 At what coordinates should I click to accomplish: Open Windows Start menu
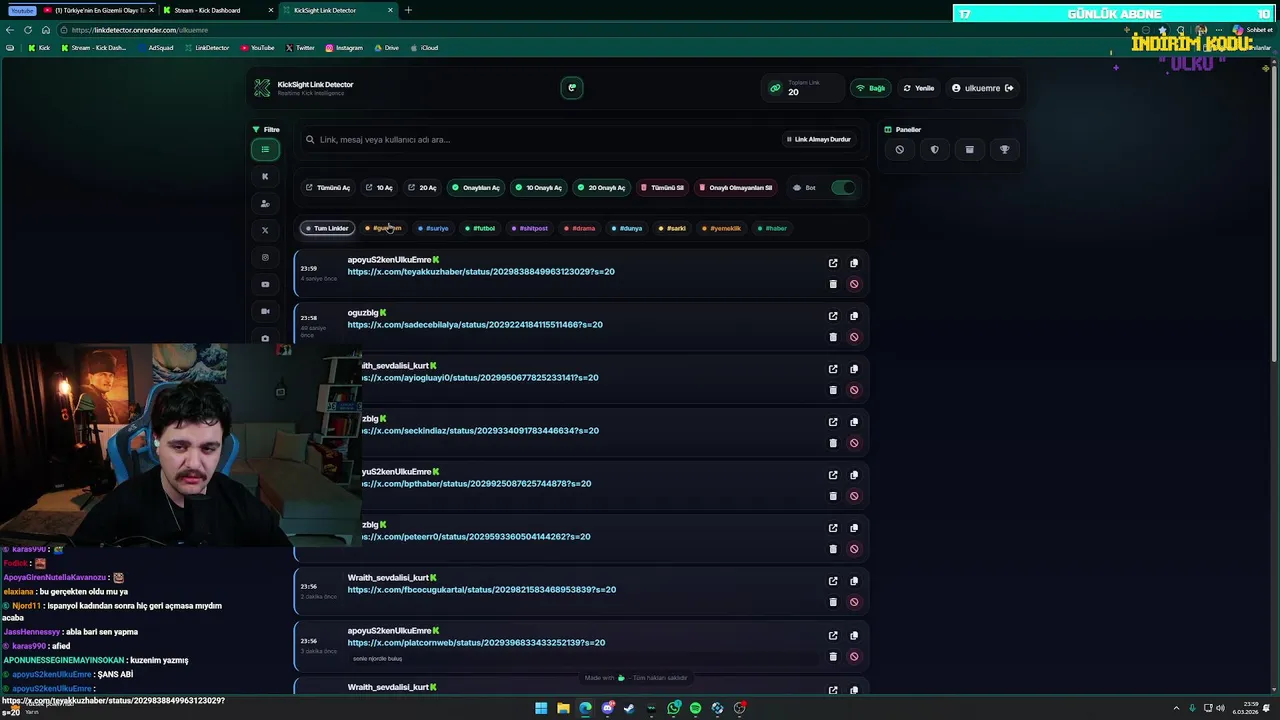[541, 708]
